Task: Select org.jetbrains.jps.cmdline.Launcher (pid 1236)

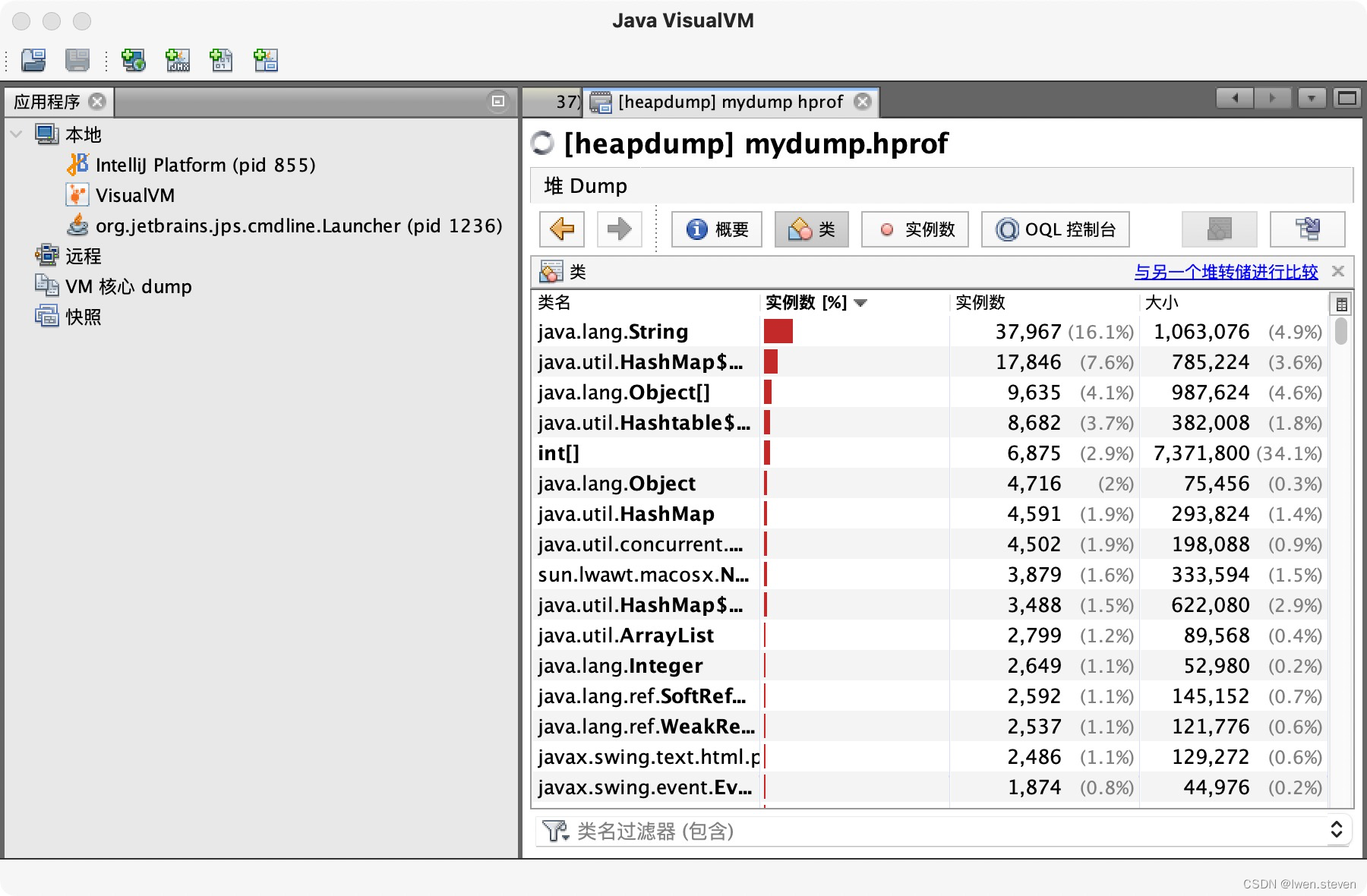Action: [298, 226]
